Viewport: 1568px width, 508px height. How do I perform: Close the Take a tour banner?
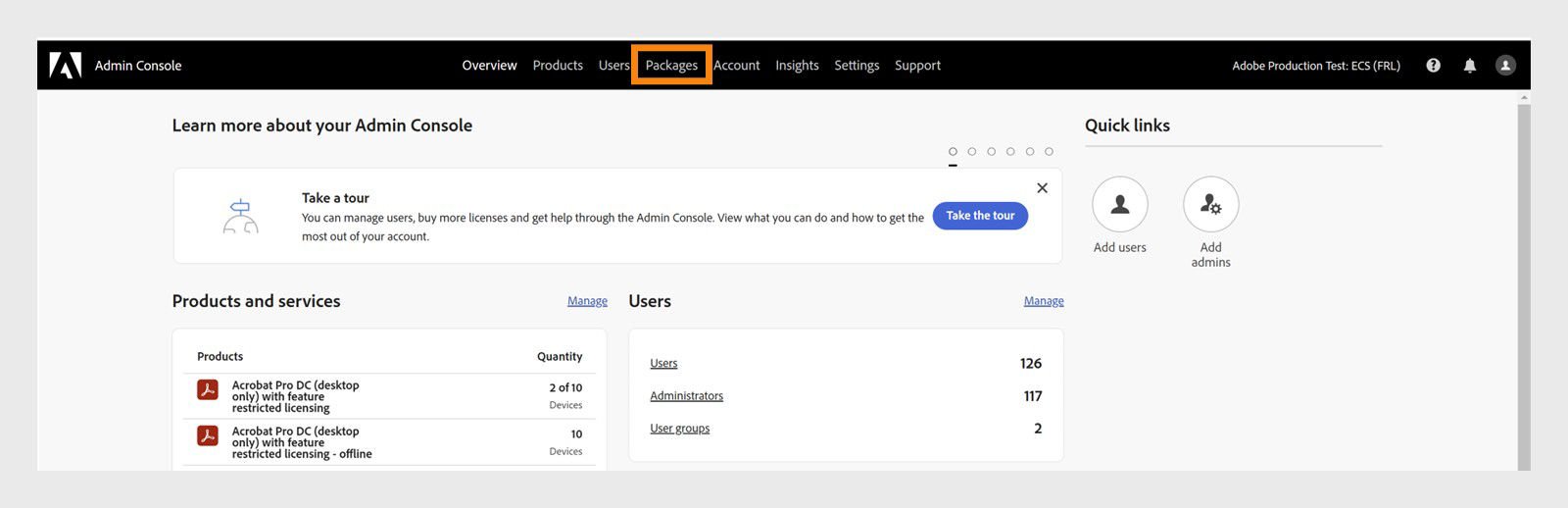1042,188
